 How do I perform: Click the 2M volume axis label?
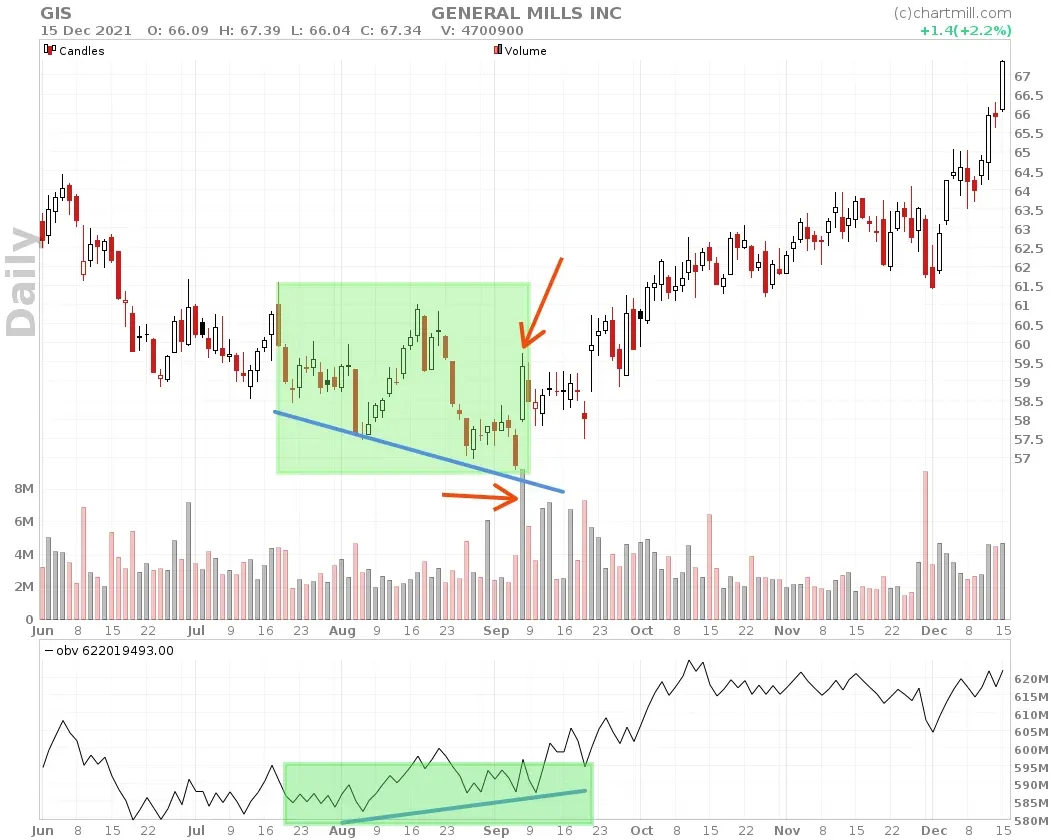point(24,587)
